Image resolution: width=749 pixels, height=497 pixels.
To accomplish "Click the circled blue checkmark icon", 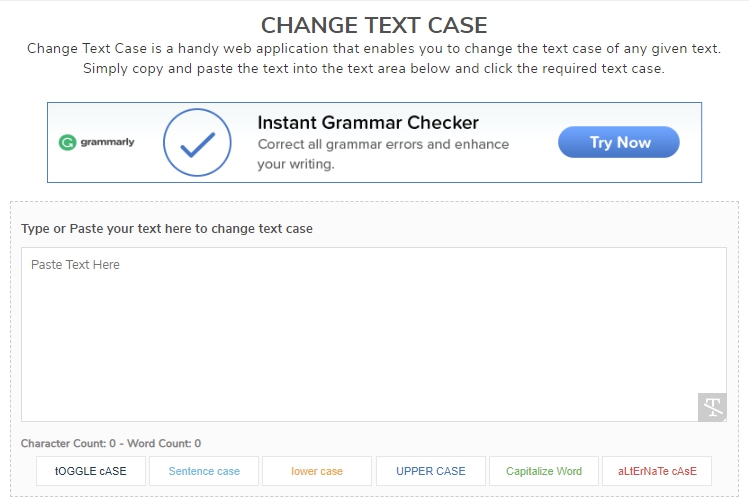I will (204, 142).
